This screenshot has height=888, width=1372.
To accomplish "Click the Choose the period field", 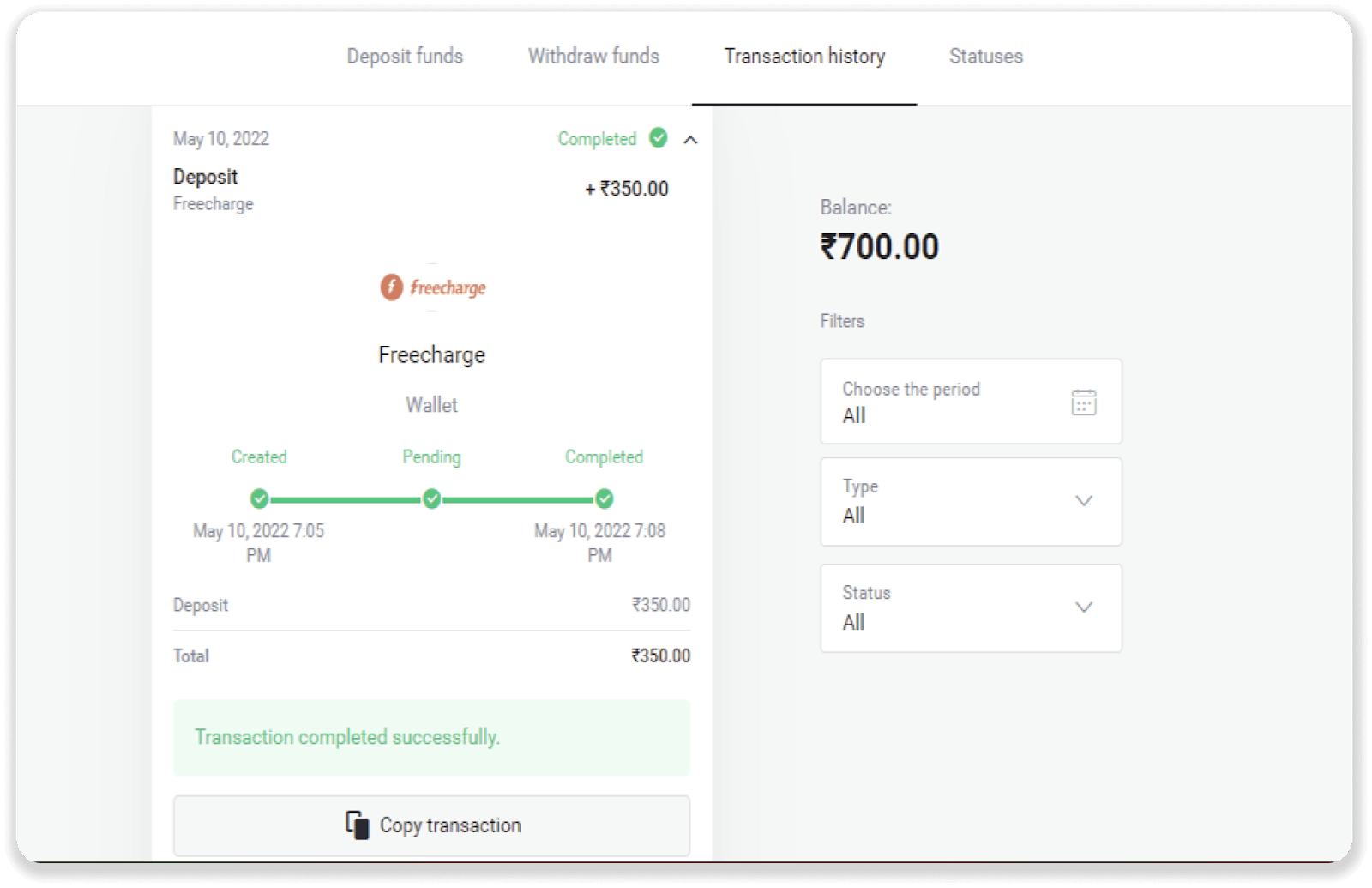I will pos(943,402).
